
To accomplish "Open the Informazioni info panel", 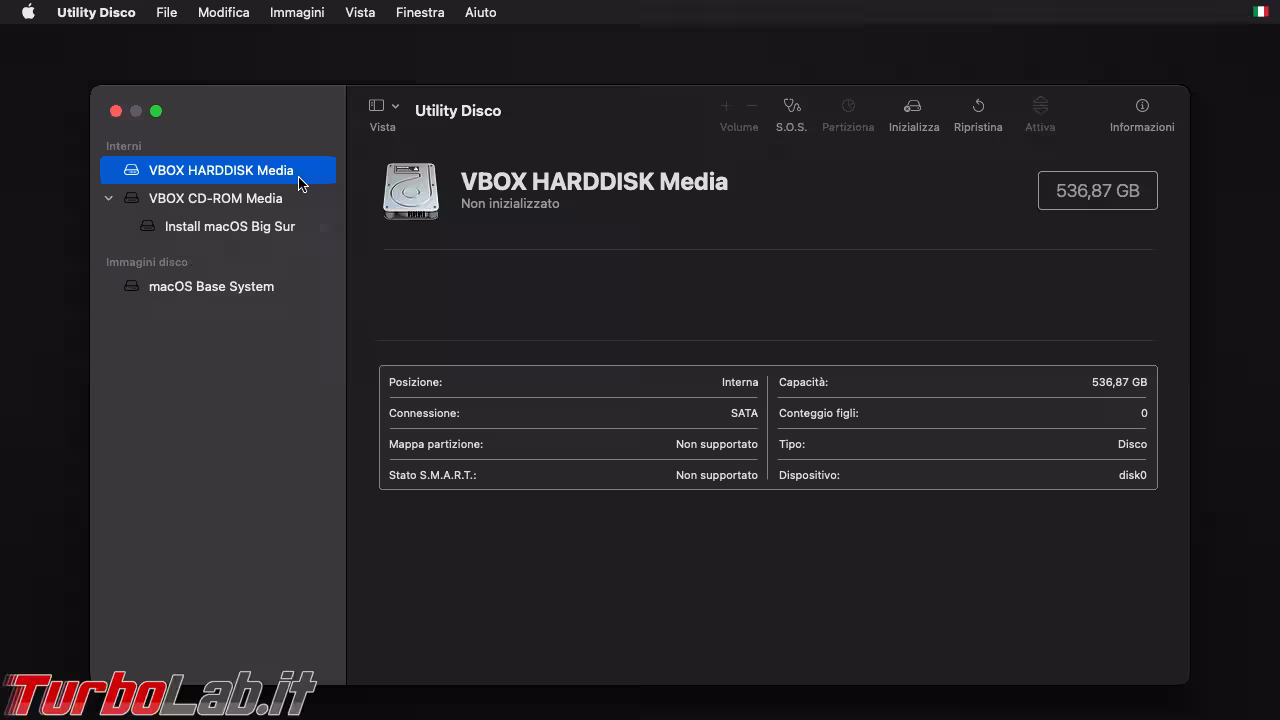I will [1141, 106].
